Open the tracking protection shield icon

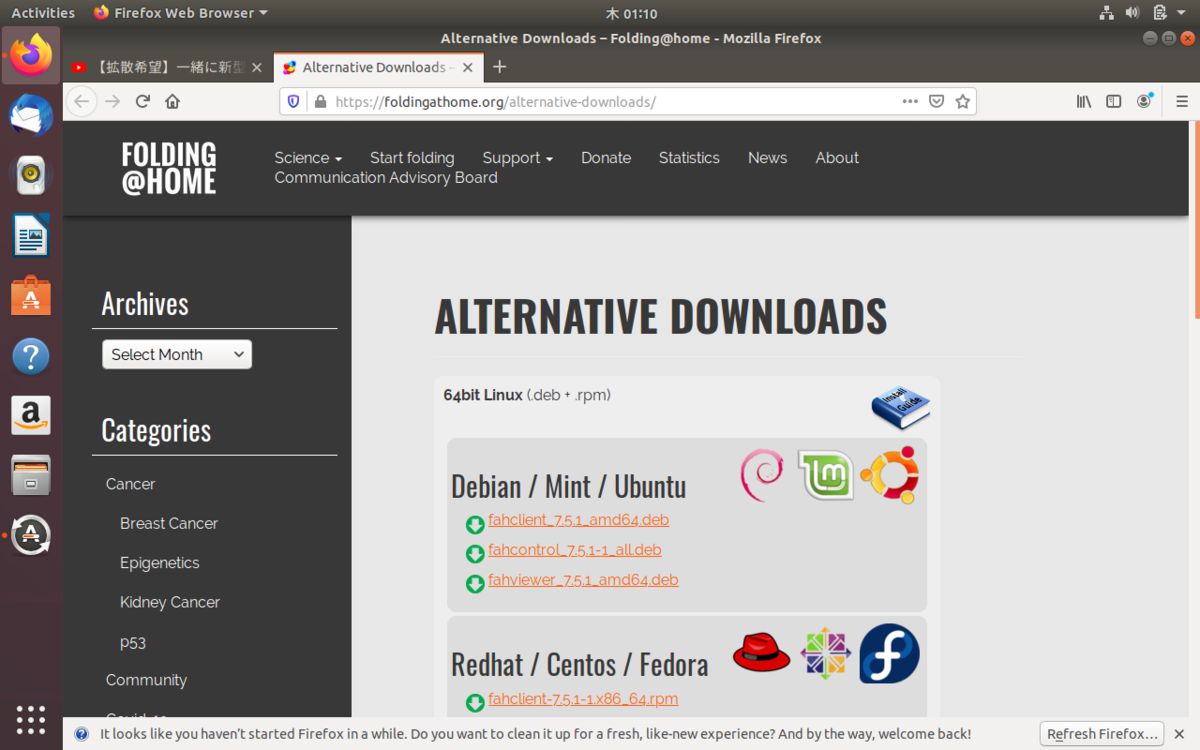[294, 101]
